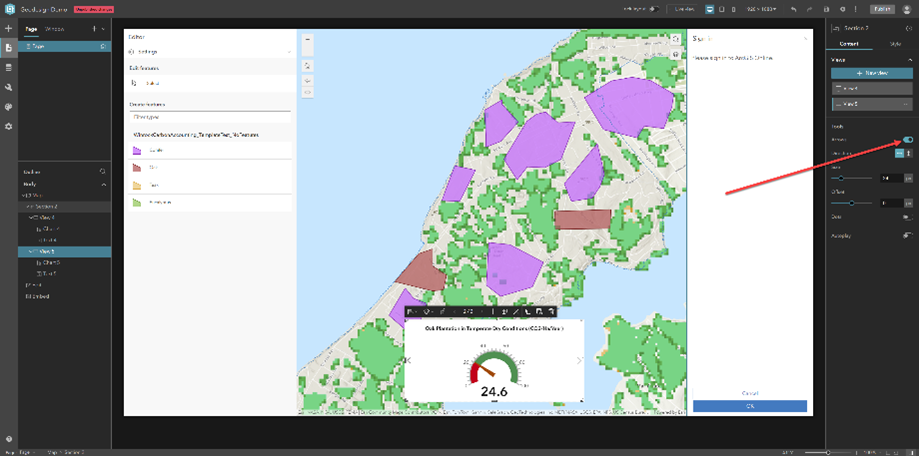The image size is (919, 456).
Task: Switch to the Window tab
Action: 55,29
